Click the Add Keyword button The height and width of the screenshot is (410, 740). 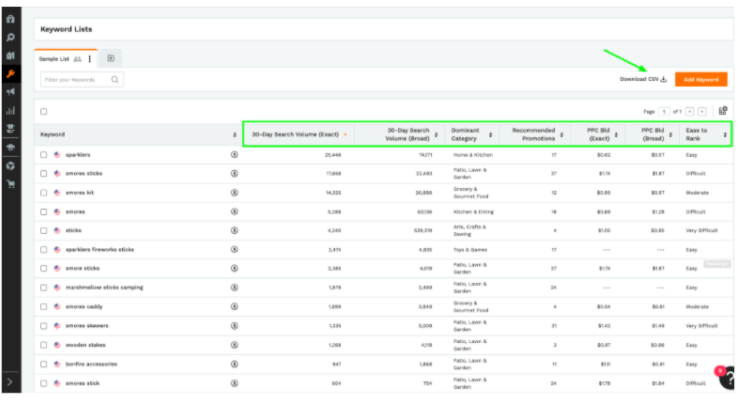(x=701, y=79)
